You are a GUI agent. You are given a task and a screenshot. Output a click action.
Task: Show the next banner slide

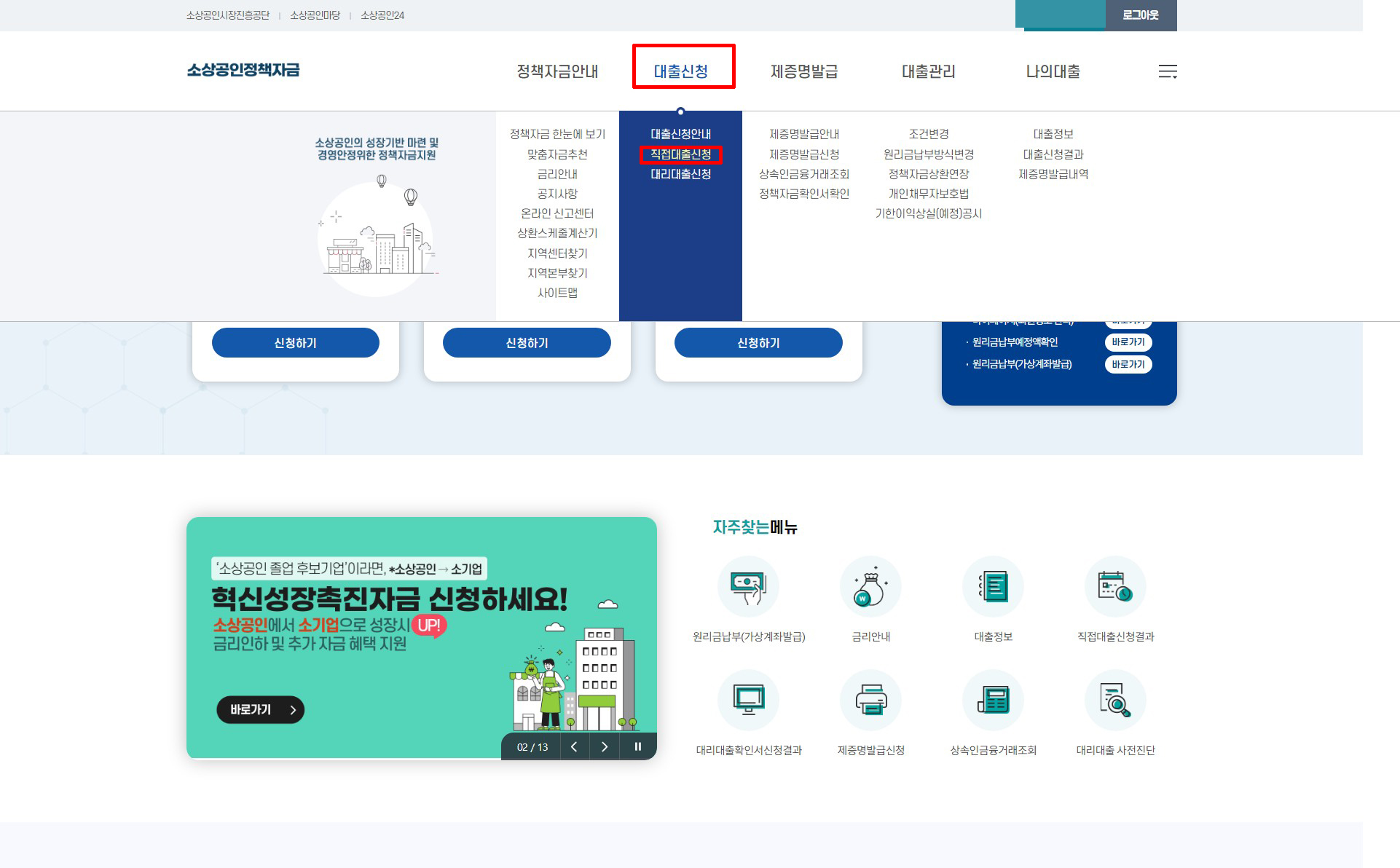[604, 746]
